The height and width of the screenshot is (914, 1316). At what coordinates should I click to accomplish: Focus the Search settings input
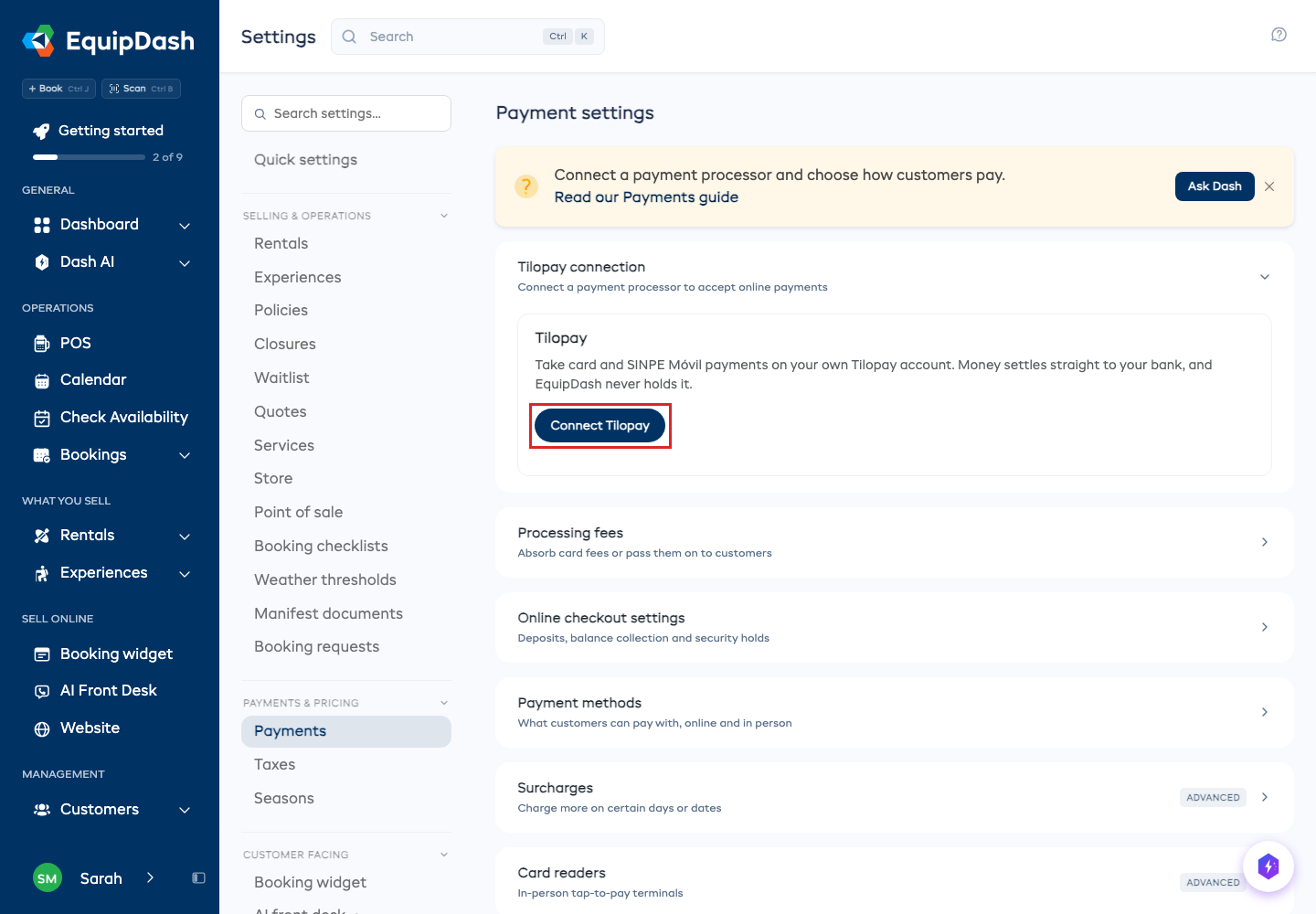tap(346, 113)
